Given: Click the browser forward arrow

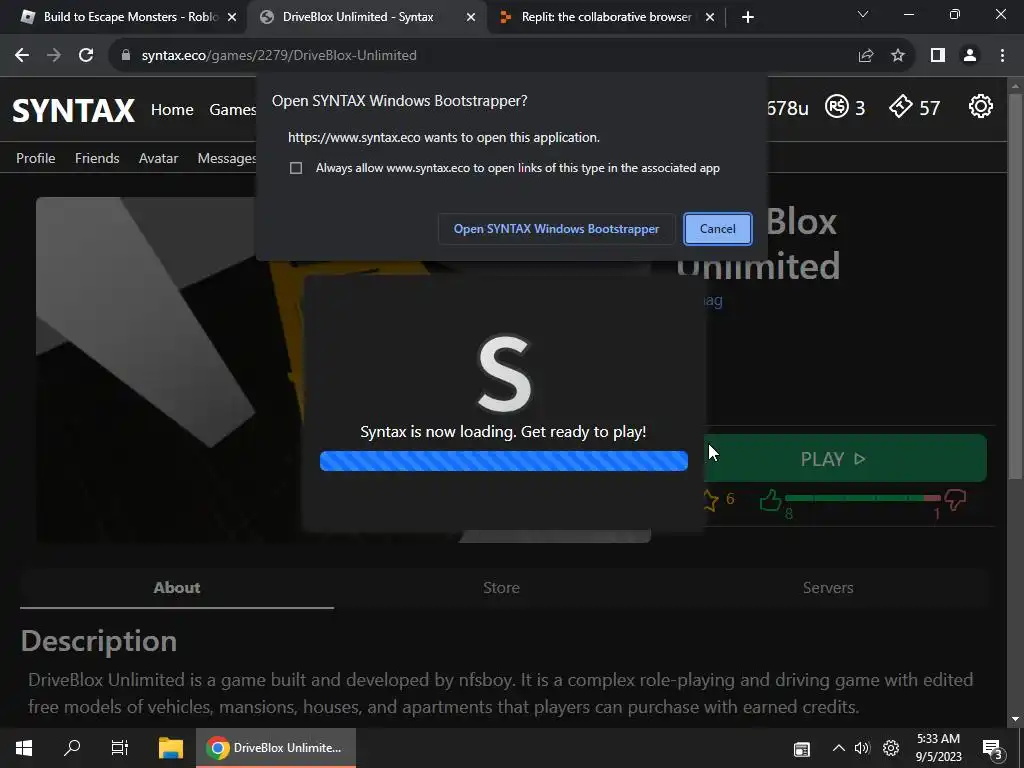Looking at the screenshot, I should click(54, 56).
